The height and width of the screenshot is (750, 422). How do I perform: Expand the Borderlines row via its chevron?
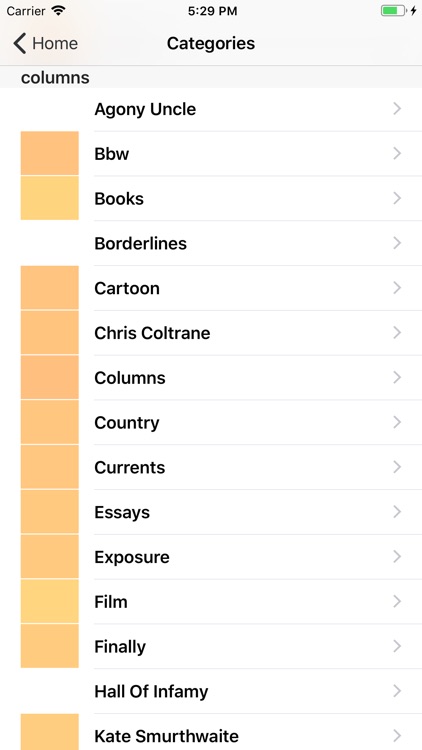[397, 243]
